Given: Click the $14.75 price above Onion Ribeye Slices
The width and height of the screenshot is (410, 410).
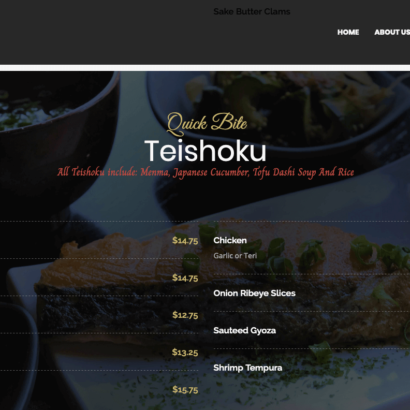Looking at the screenshot, I should [185, 278].
